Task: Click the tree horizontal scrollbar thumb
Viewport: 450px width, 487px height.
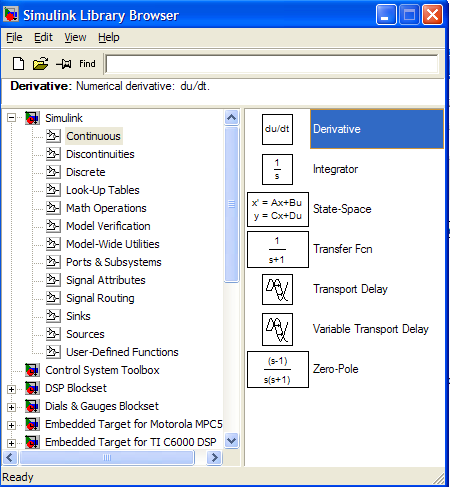Action: [x=107, y=458]
